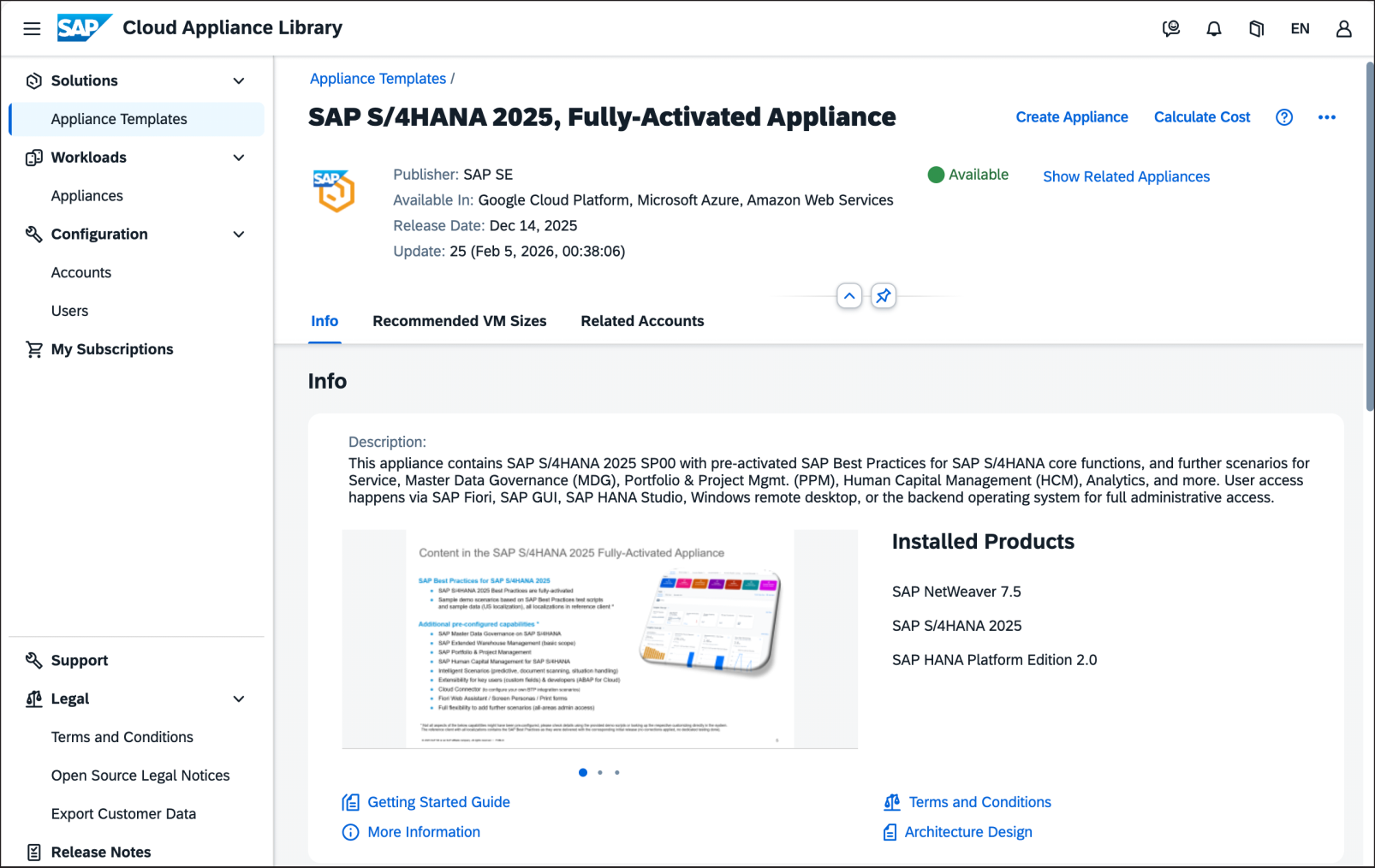Screen dimensions: 1375x868
Task: Click the appliance product logo icon
Action: click(x=334, y=190)
